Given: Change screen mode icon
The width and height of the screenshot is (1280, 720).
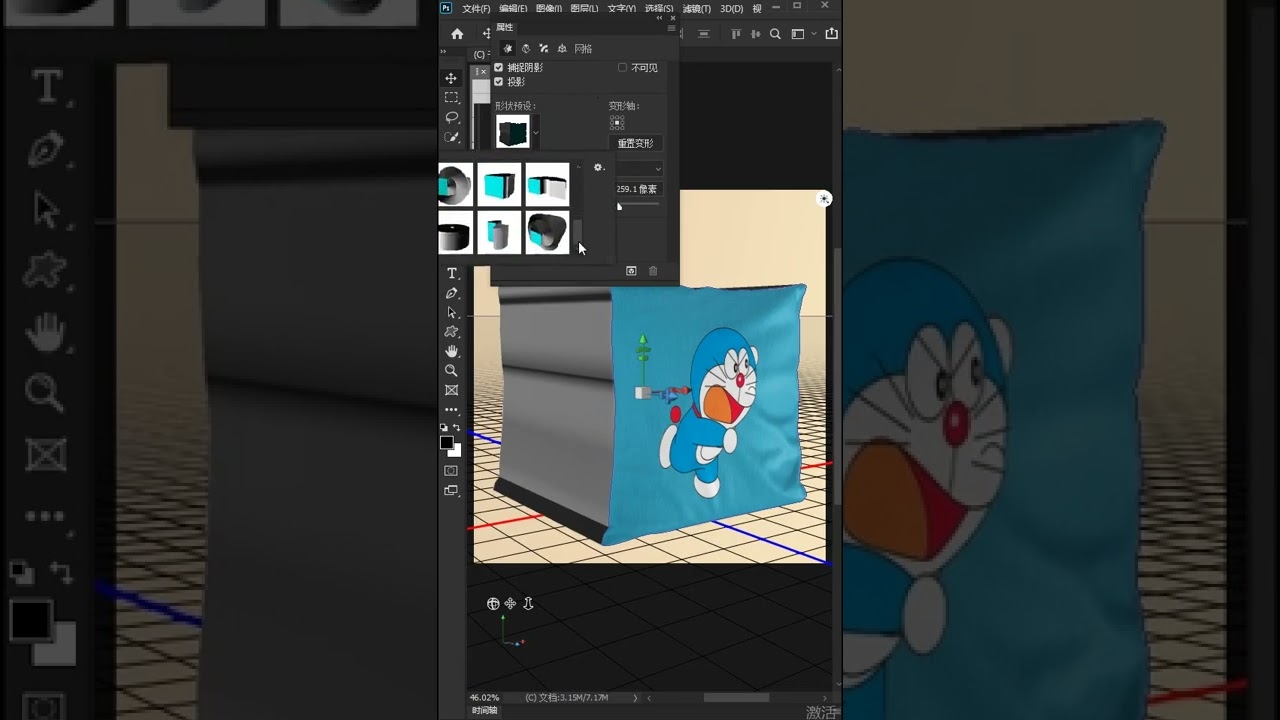Looking at the screenshot, I should tap(452, 491).
